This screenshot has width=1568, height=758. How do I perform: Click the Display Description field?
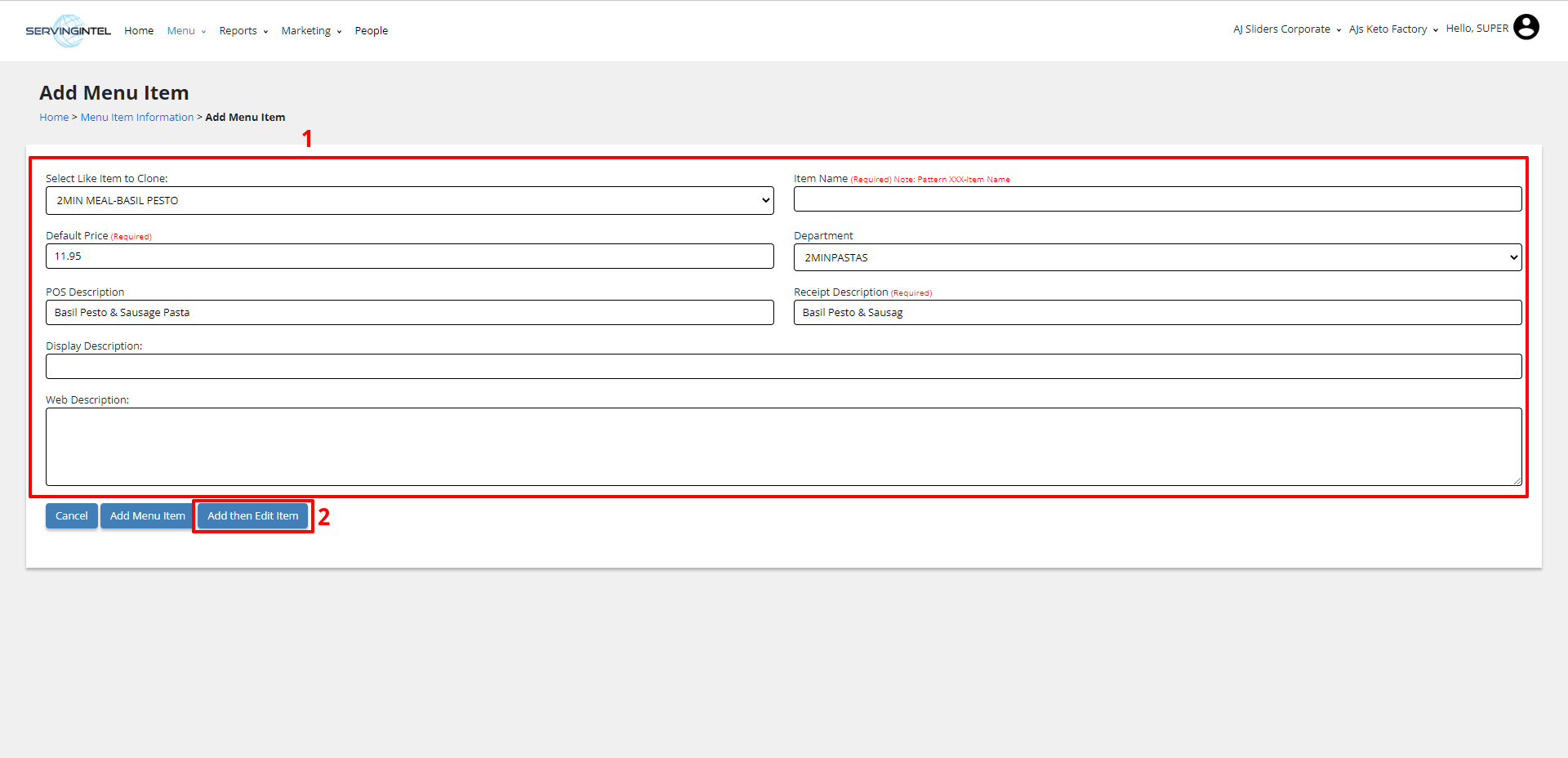tap(783, 367)
